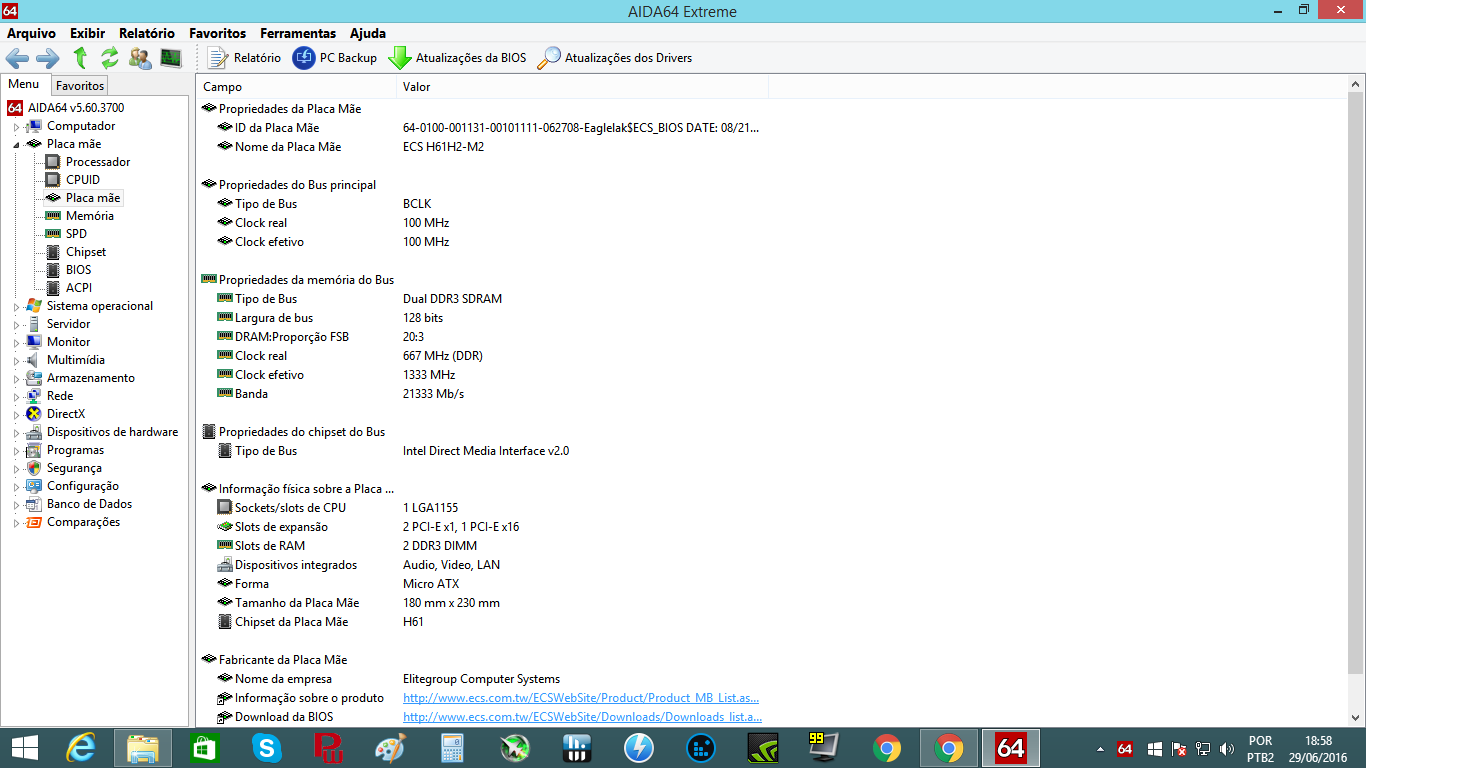Collapse the Placa mãe parent node
This screenshot has width=1472, height=768.
pyautogui.click(x=16, y=145)
